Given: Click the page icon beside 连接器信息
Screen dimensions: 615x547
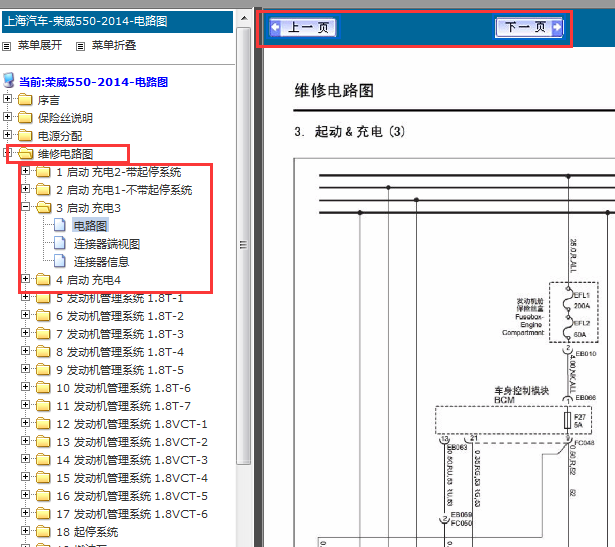Looking at the screenshot, I should click(x=60, y=261).
